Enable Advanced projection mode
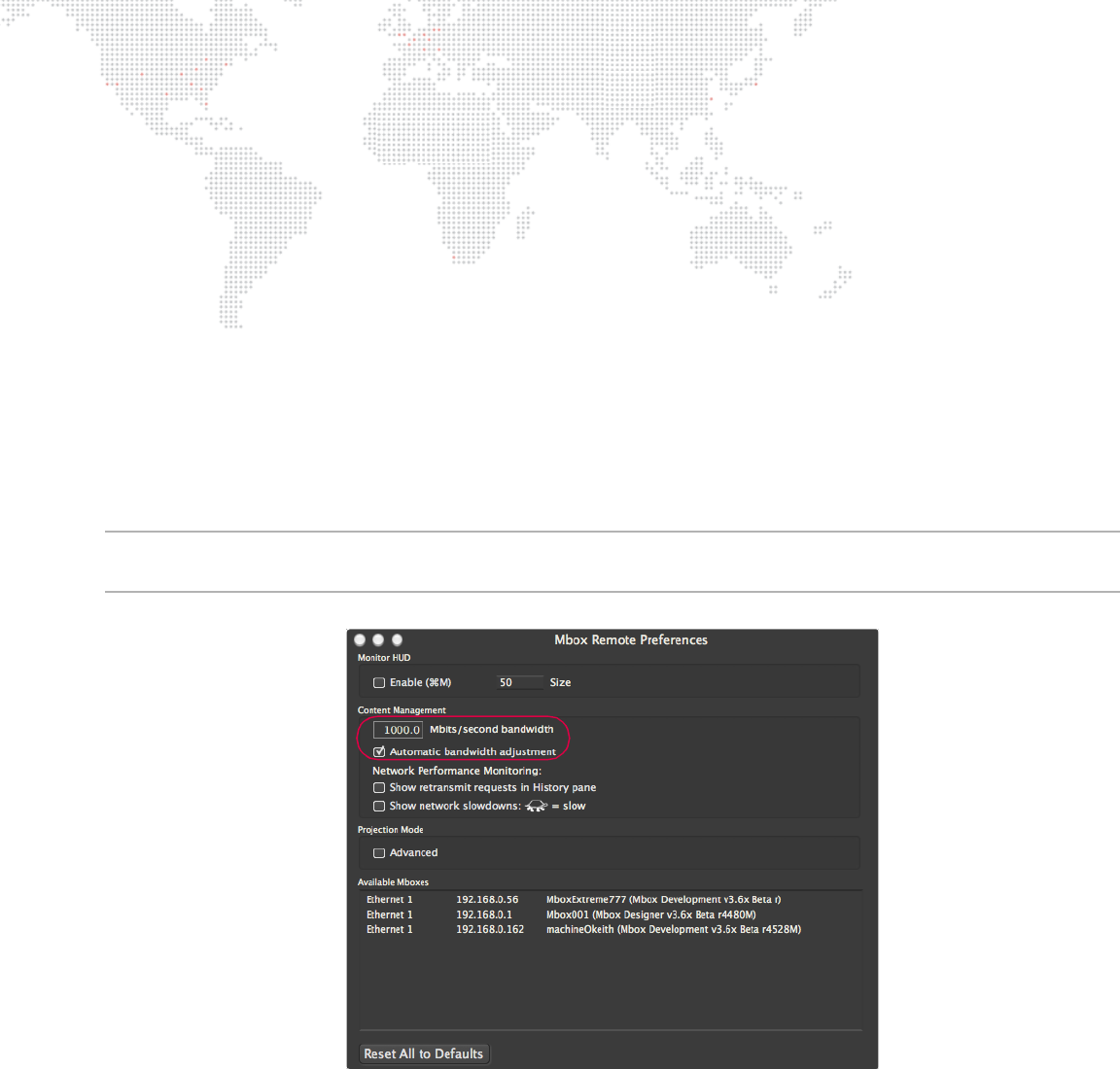Viewport: 1120px width, 1069px height. pyautogui.click(x=379, y=853)
